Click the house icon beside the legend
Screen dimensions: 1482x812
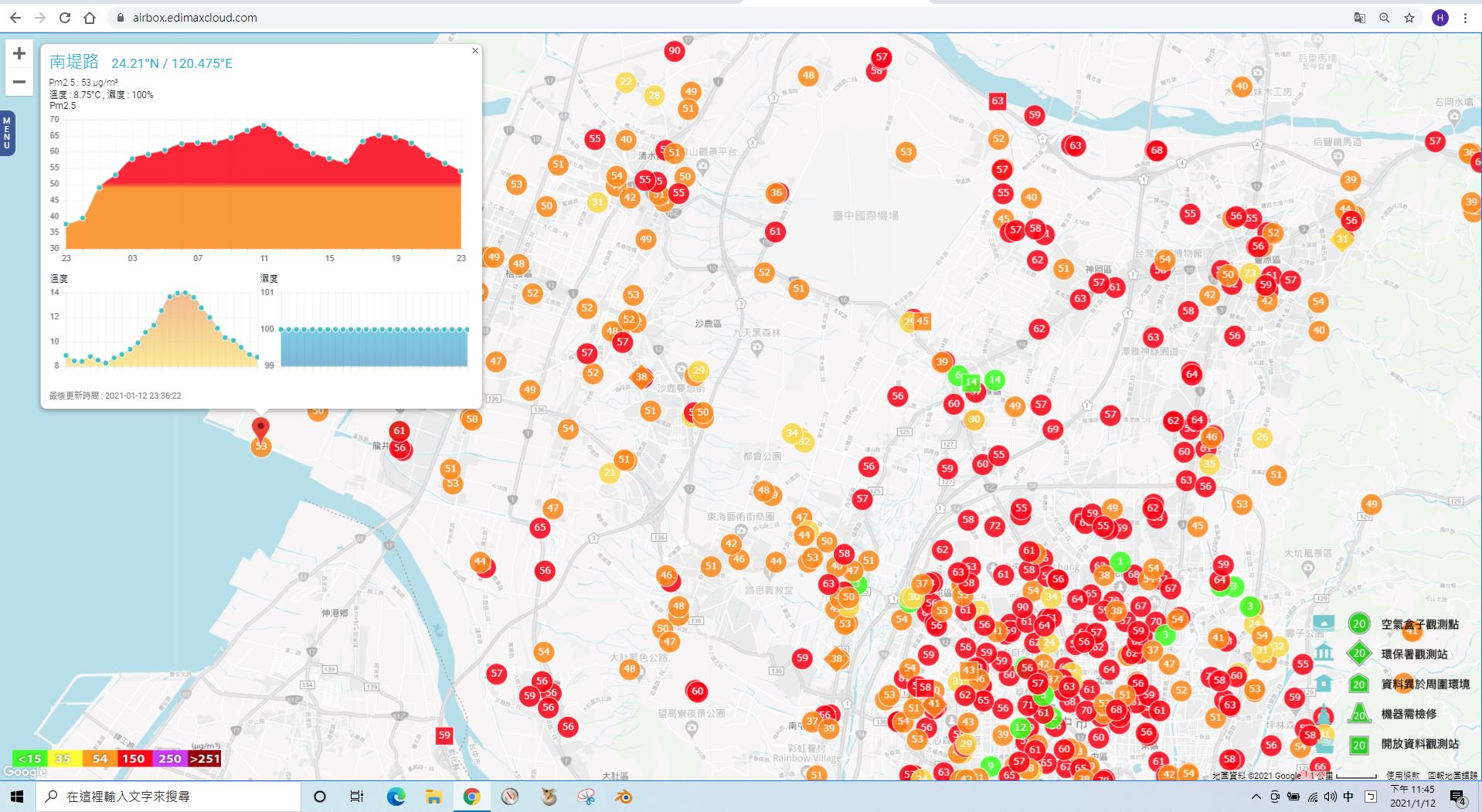click(x=1324, y=683)
